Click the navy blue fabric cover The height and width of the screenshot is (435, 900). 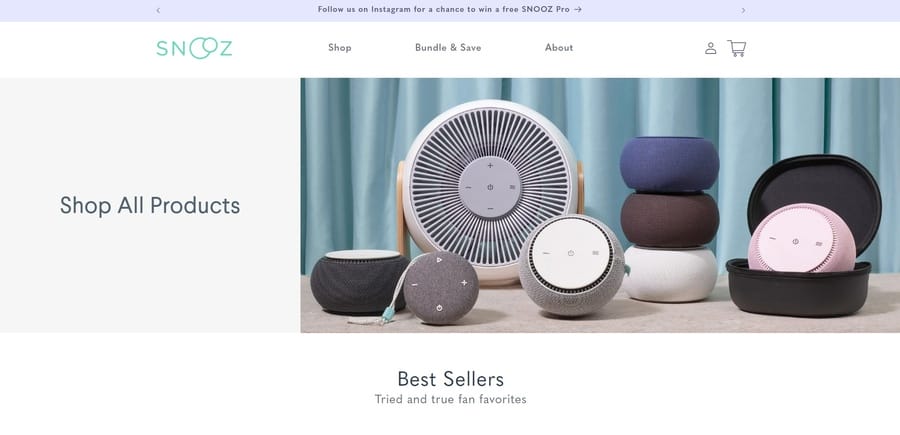point(669,164)
